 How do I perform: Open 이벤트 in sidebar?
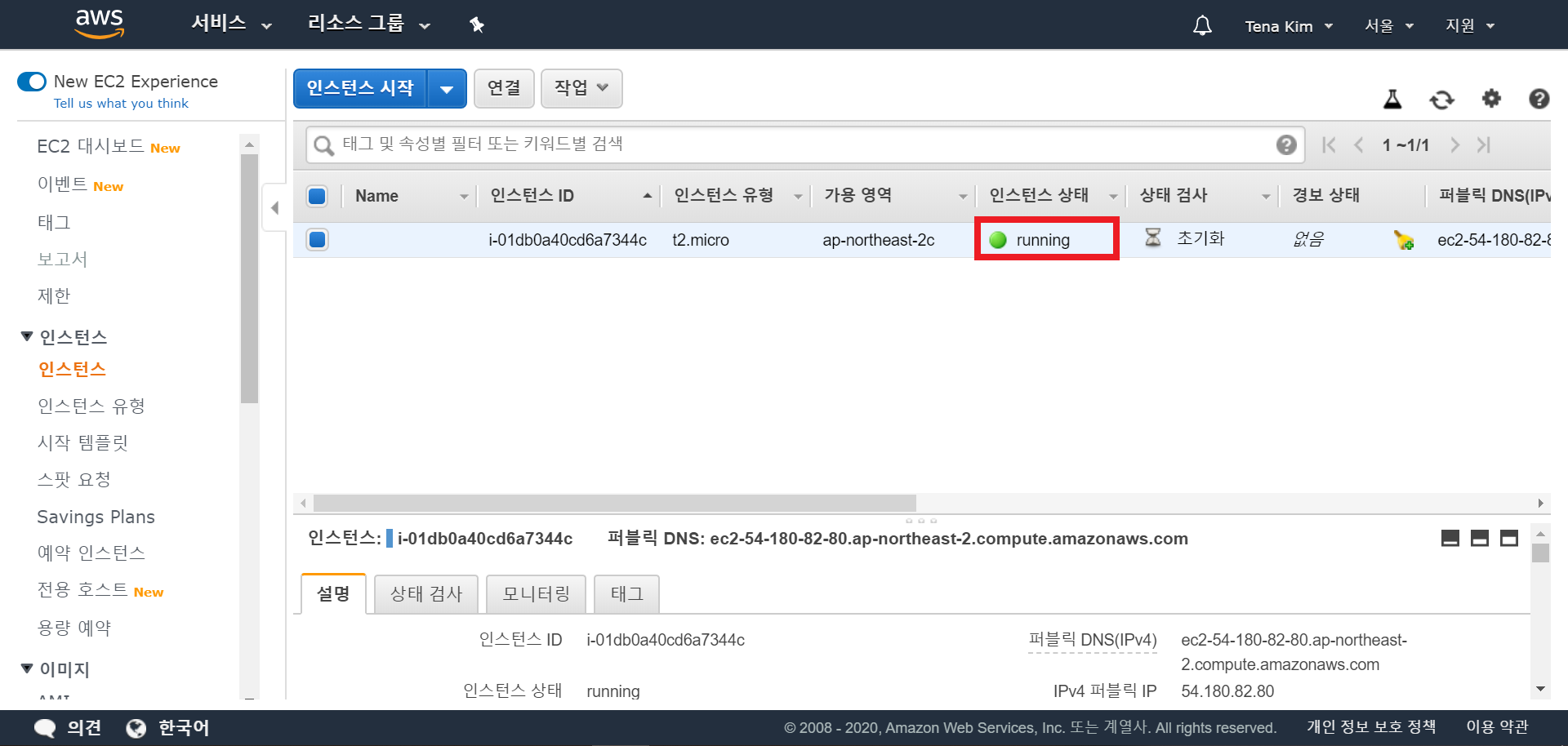pyautogui.click(x=62, y=184)
